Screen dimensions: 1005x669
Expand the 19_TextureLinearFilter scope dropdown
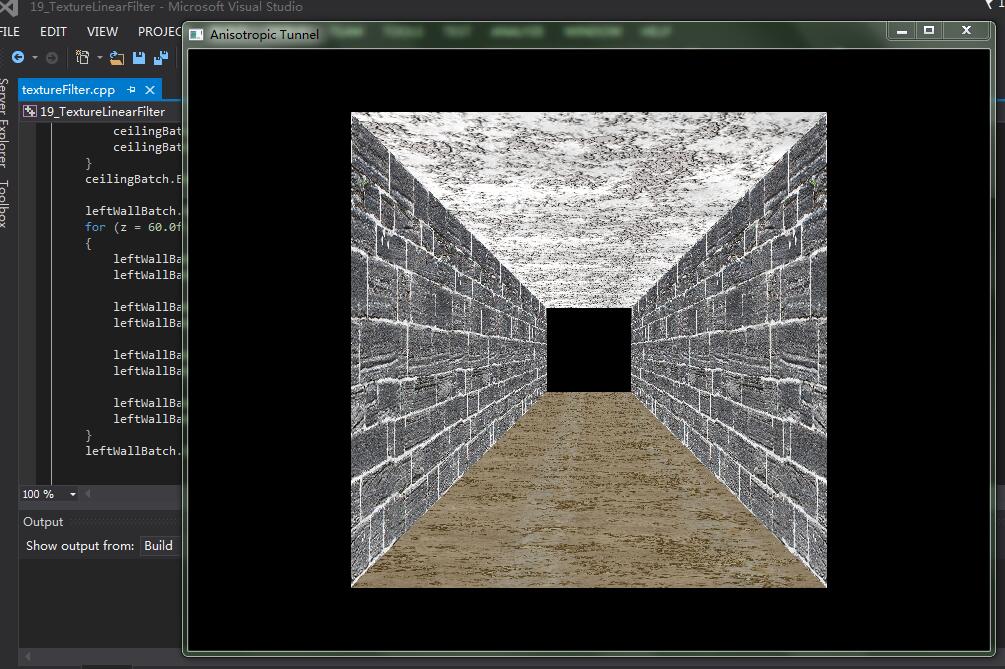100,112
